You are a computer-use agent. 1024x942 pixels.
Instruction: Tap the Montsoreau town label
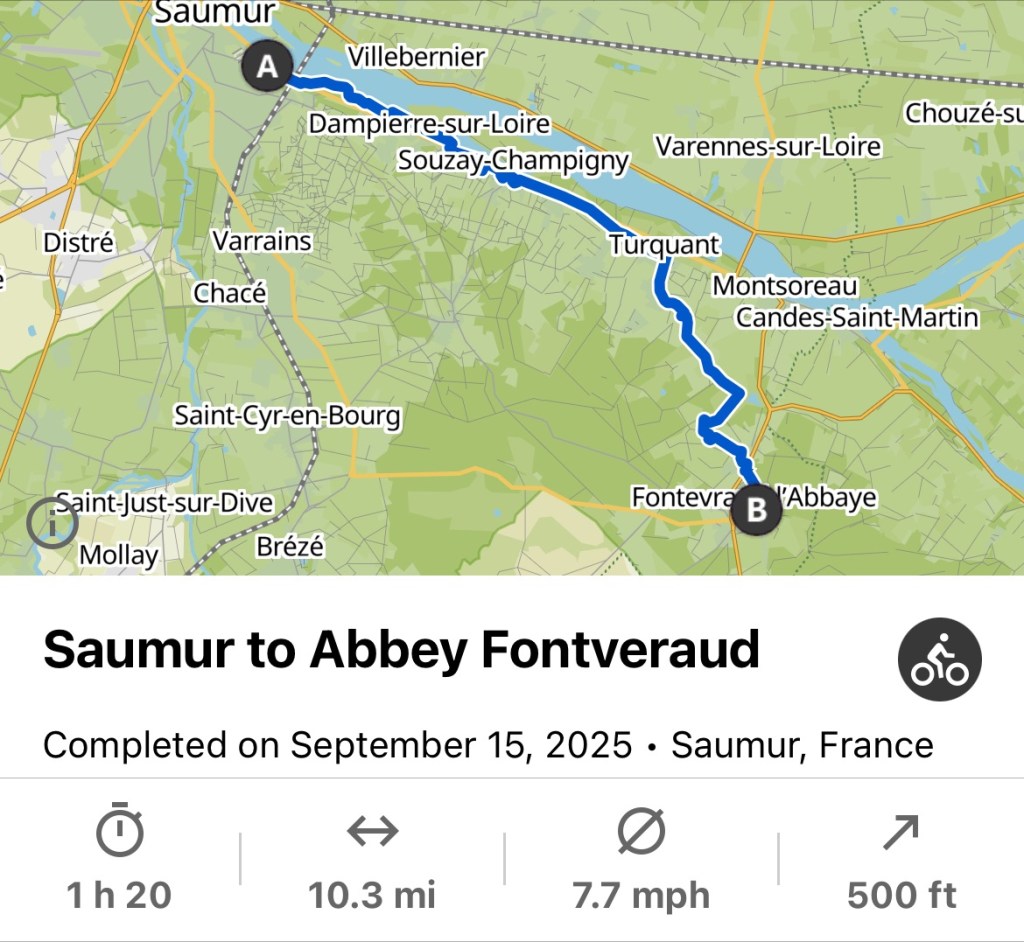[x=785, y=286]
